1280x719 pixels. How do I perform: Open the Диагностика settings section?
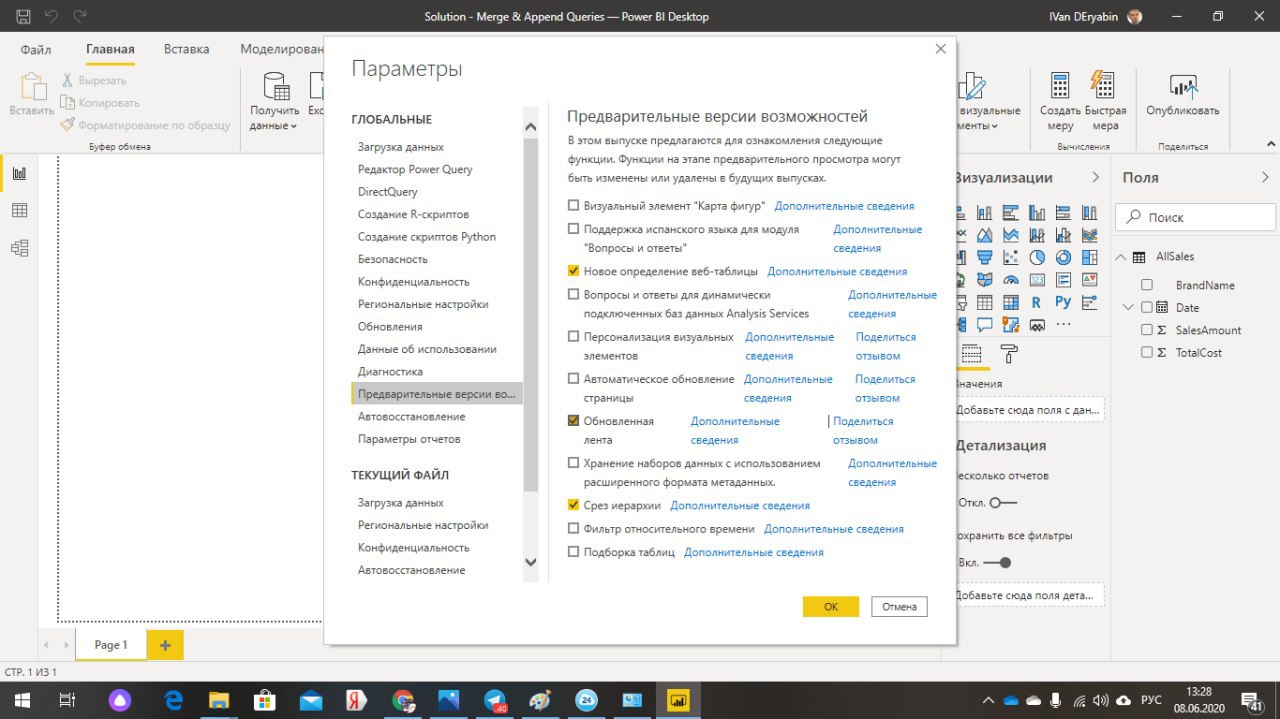tap(390, 371)
